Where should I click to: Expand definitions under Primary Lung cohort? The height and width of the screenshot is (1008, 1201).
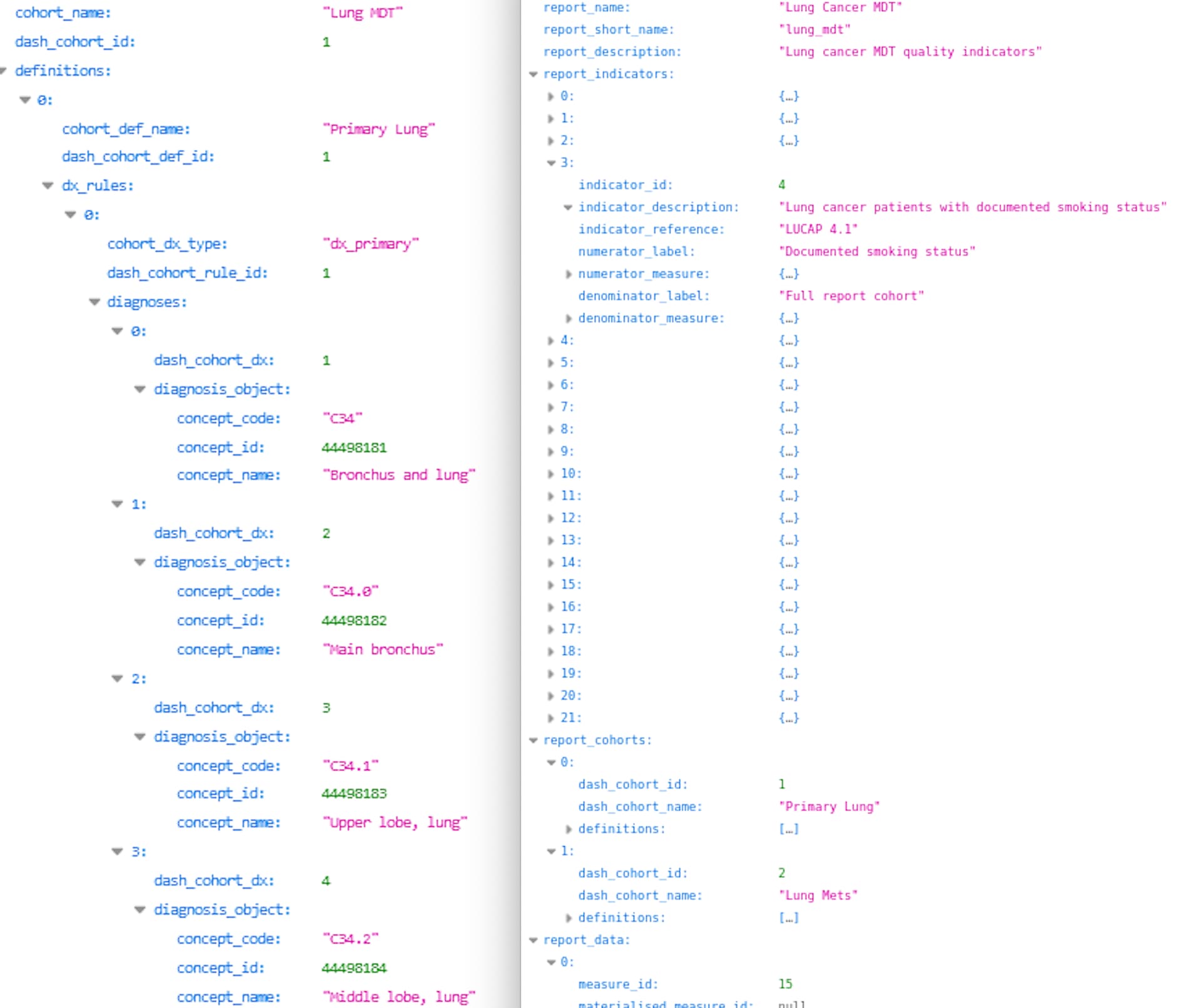(568, 829)
